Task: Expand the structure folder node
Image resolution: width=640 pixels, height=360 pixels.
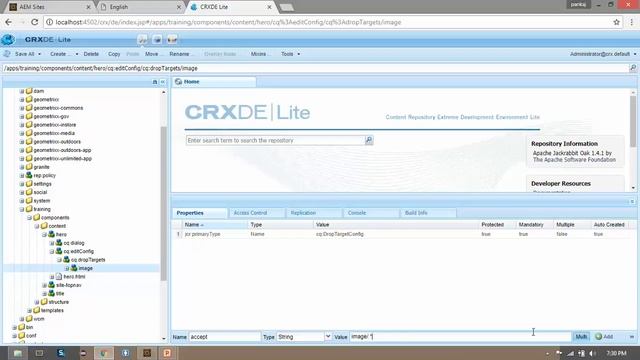Action: point(37,302)
